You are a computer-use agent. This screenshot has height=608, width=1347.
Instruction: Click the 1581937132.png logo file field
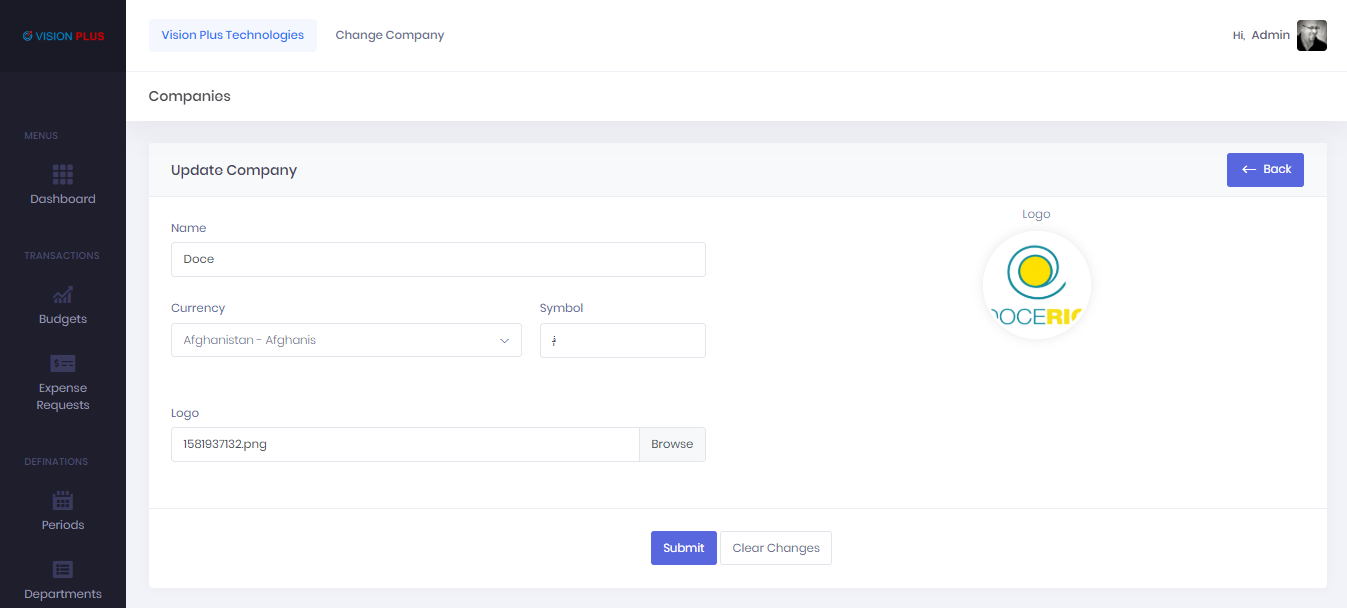(x=405, y=445)
